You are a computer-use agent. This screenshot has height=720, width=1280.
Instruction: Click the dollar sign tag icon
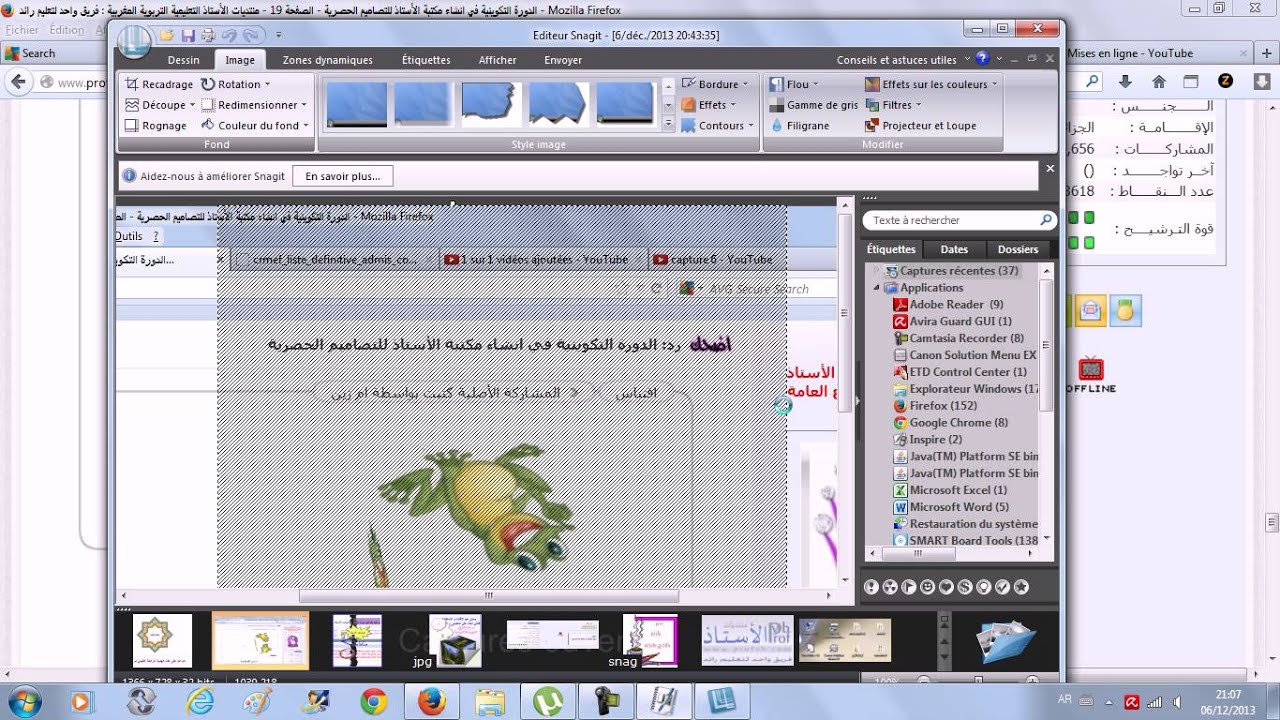pyautogui.click(x=965, y=587)
